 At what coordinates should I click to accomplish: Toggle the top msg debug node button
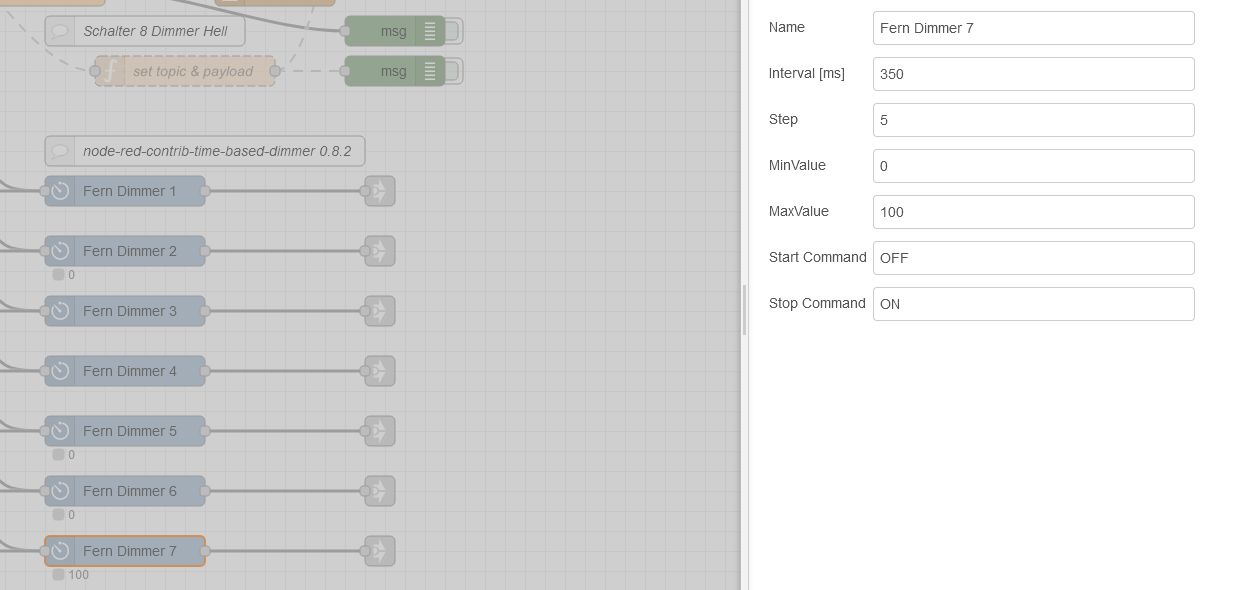pos(453,31)
